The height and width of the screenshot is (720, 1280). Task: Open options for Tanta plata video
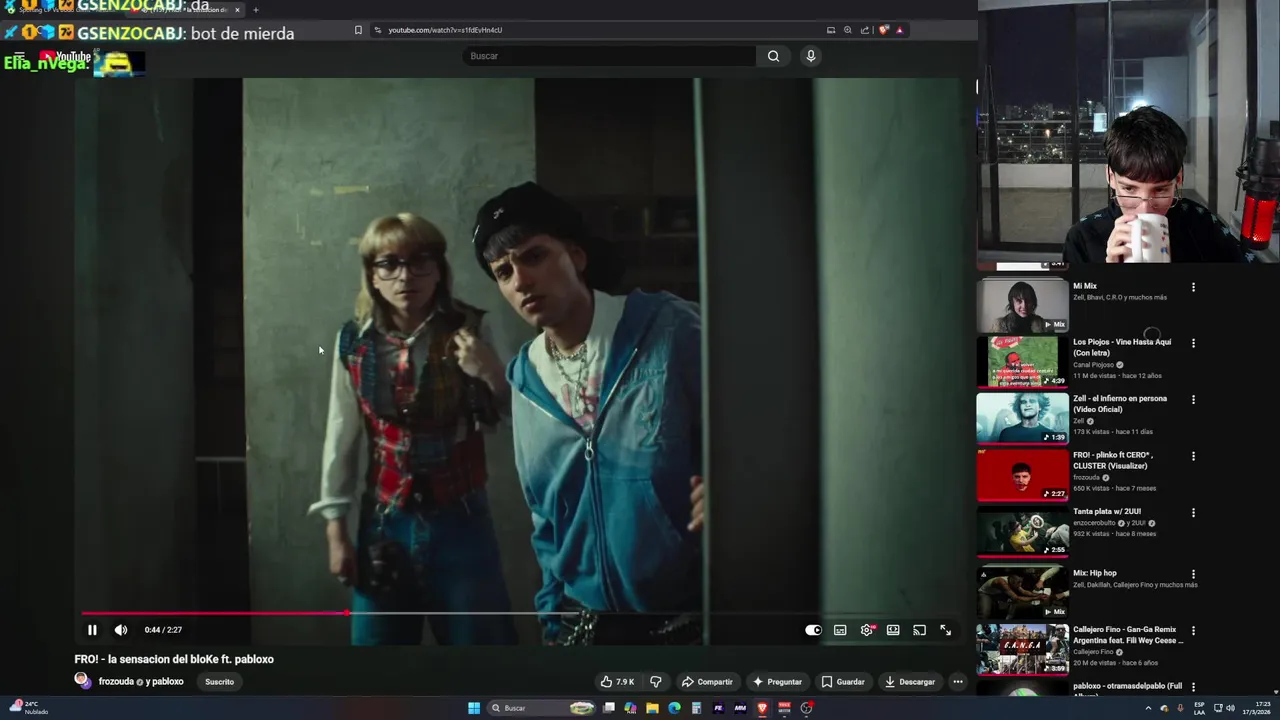click(x=1193, y=512)
